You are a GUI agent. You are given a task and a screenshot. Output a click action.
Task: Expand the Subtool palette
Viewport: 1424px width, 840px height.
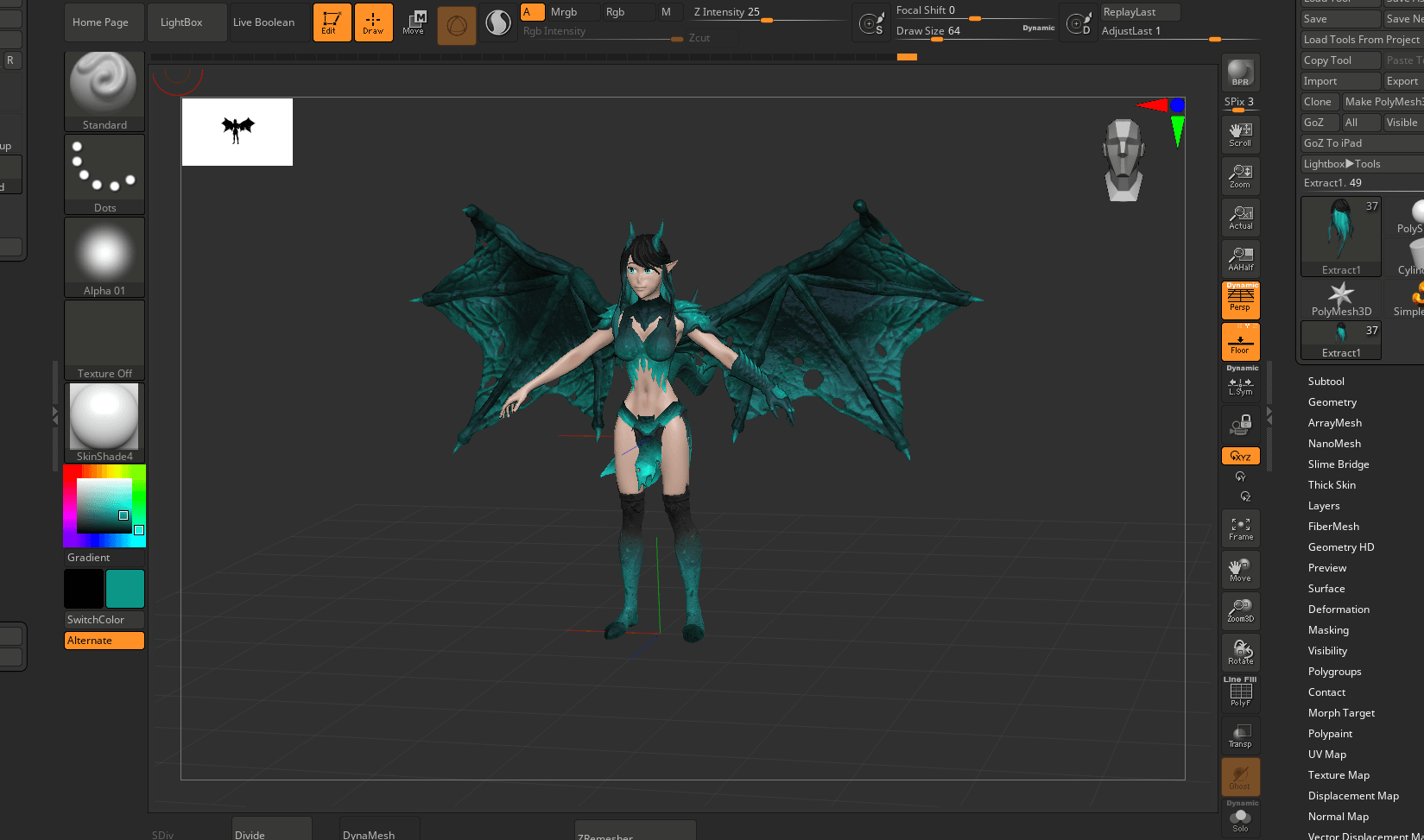(1326, 382)
